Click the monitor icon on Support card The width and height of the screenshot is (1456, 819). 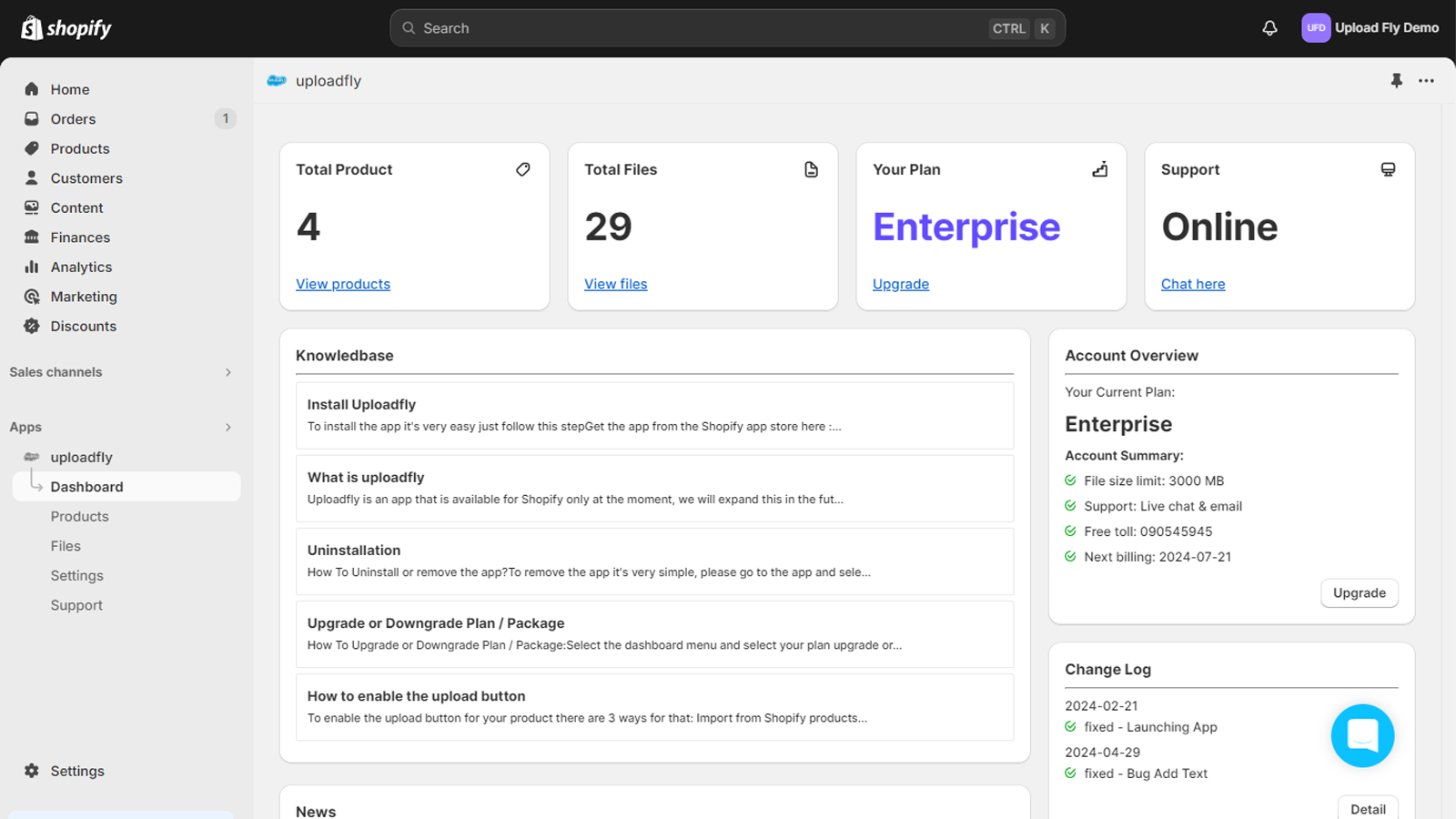point(1387,169)
